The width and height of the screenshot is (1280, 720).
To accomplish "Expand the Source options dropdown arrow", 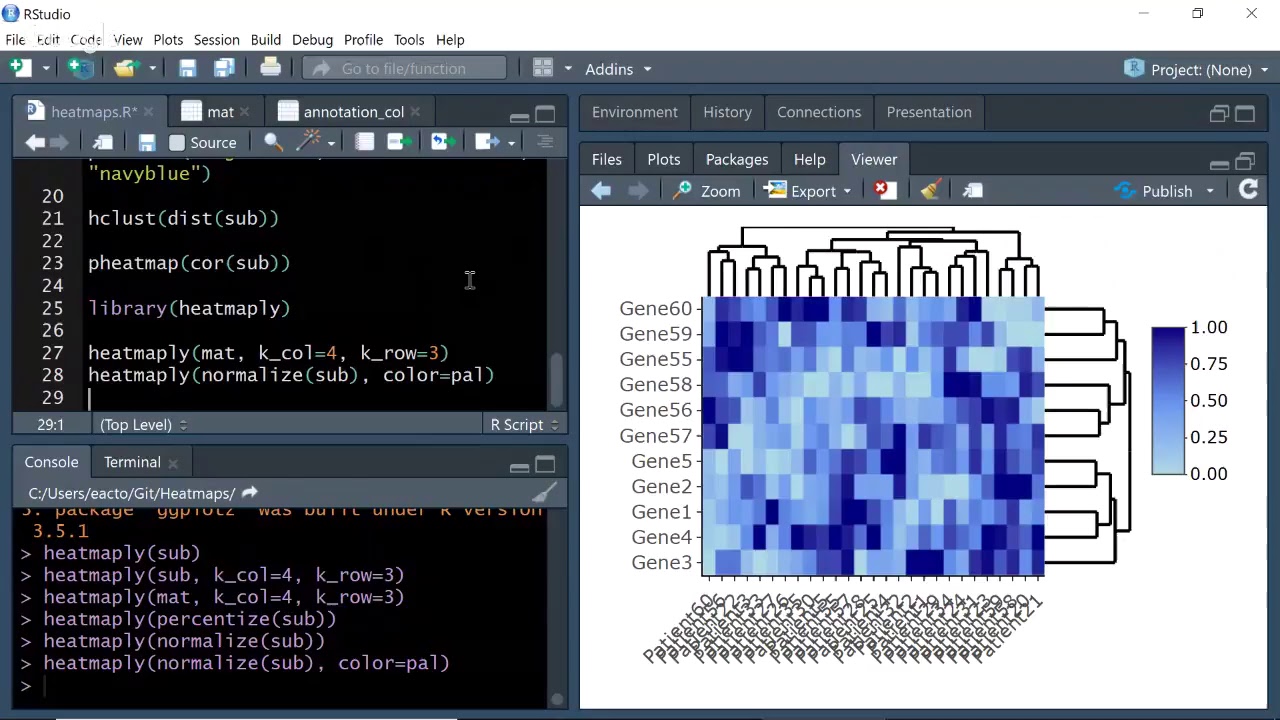I will pyautogui.click(x=511, y=143).
